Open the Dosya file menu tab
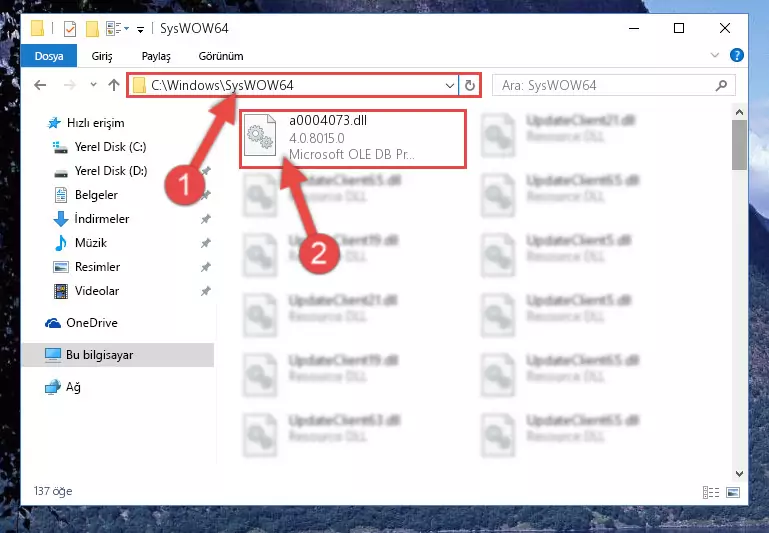The image size is (769, 533). [49, 56]
